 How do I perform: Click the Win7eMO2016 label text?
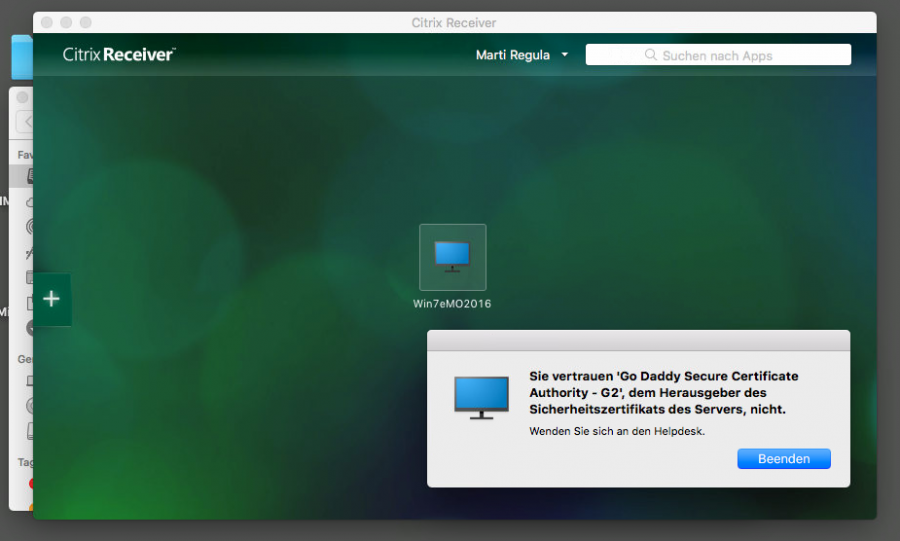point(452,304)
